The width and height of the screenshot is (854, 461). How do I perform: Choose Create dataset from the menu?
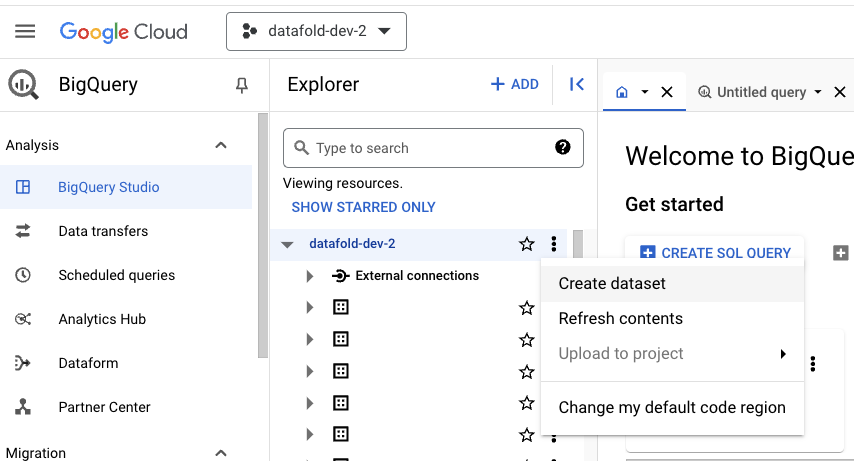(672, 283)
